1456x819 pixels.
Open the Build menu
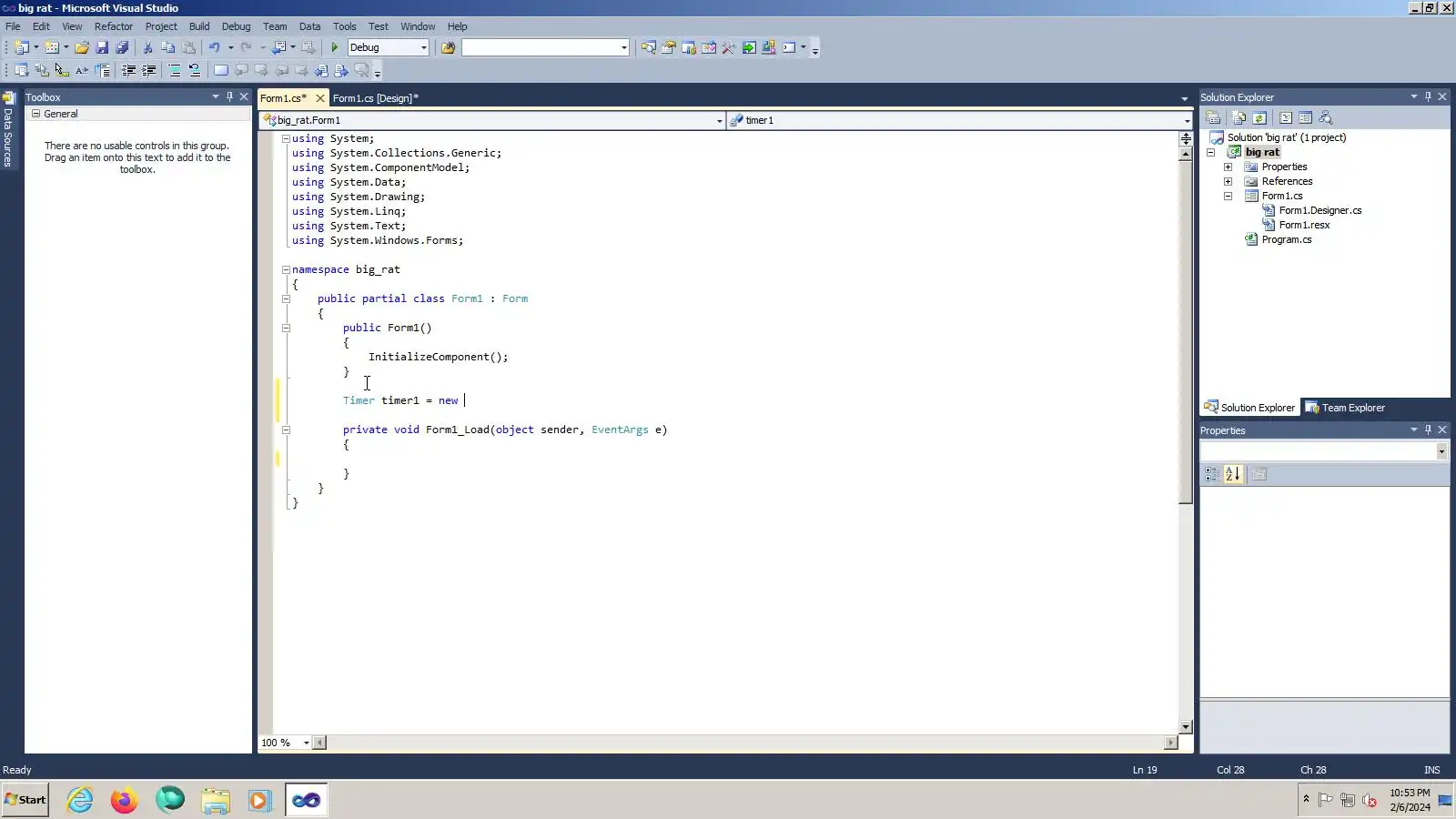pos(199,26)
